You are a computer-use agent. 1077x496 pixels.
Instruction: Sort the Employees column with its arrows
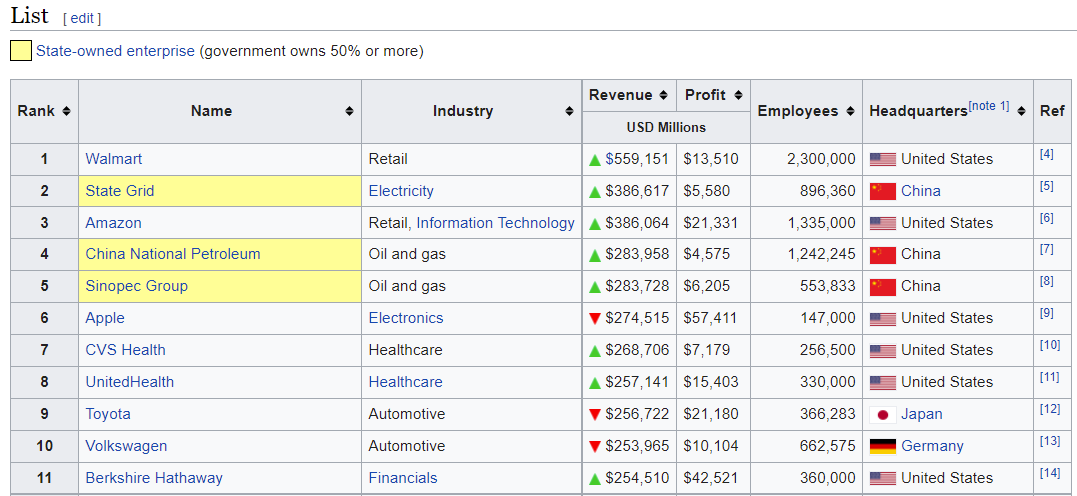tap(850, 111)
